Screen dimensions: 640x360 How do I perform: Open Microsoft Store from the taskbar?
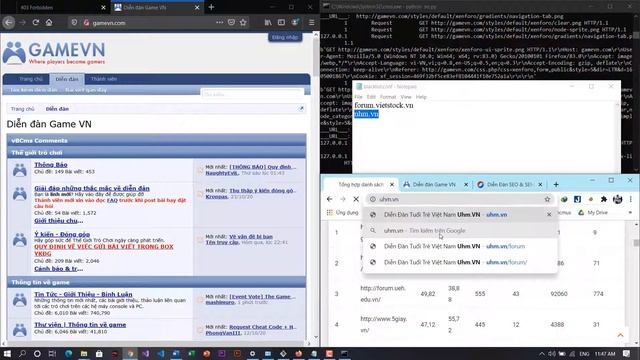click(x=99, y=353)
